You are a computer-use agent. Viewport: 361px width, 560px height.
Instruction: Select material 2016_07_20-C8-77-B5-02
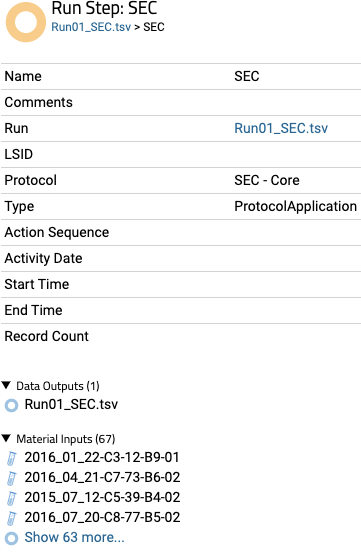point(102,517)
